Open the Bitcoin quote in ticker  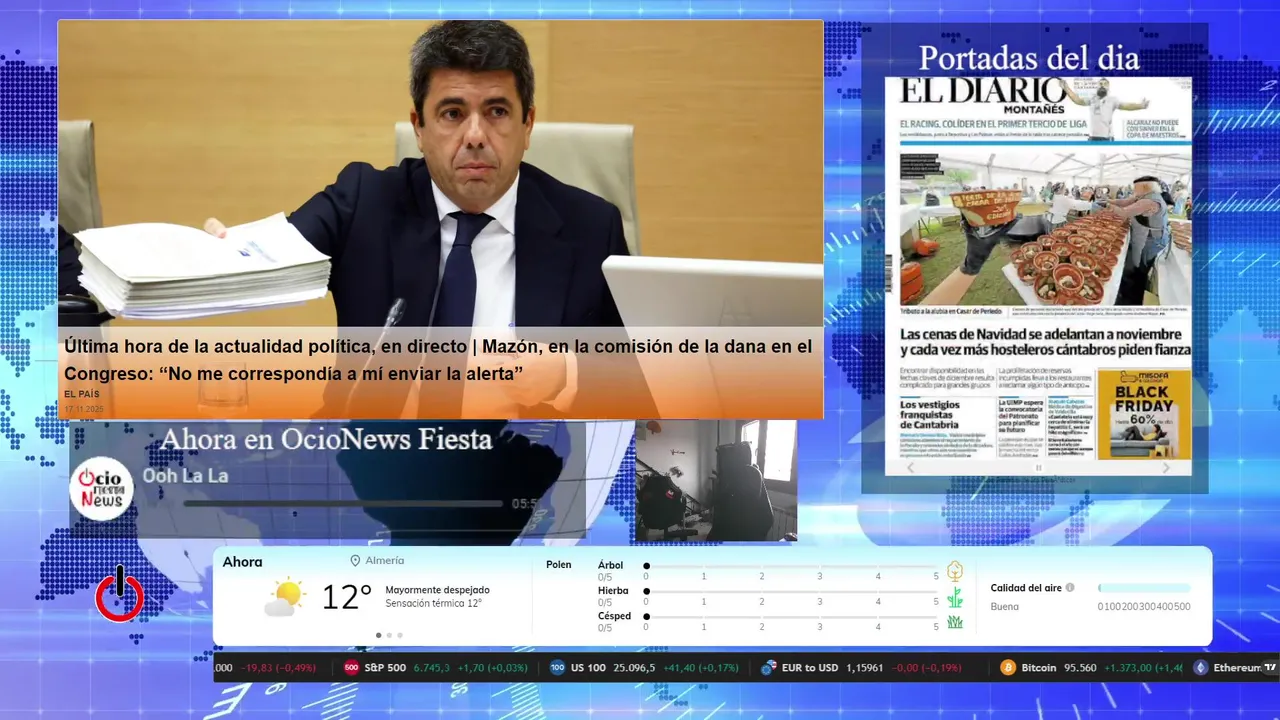[1092, 668]
